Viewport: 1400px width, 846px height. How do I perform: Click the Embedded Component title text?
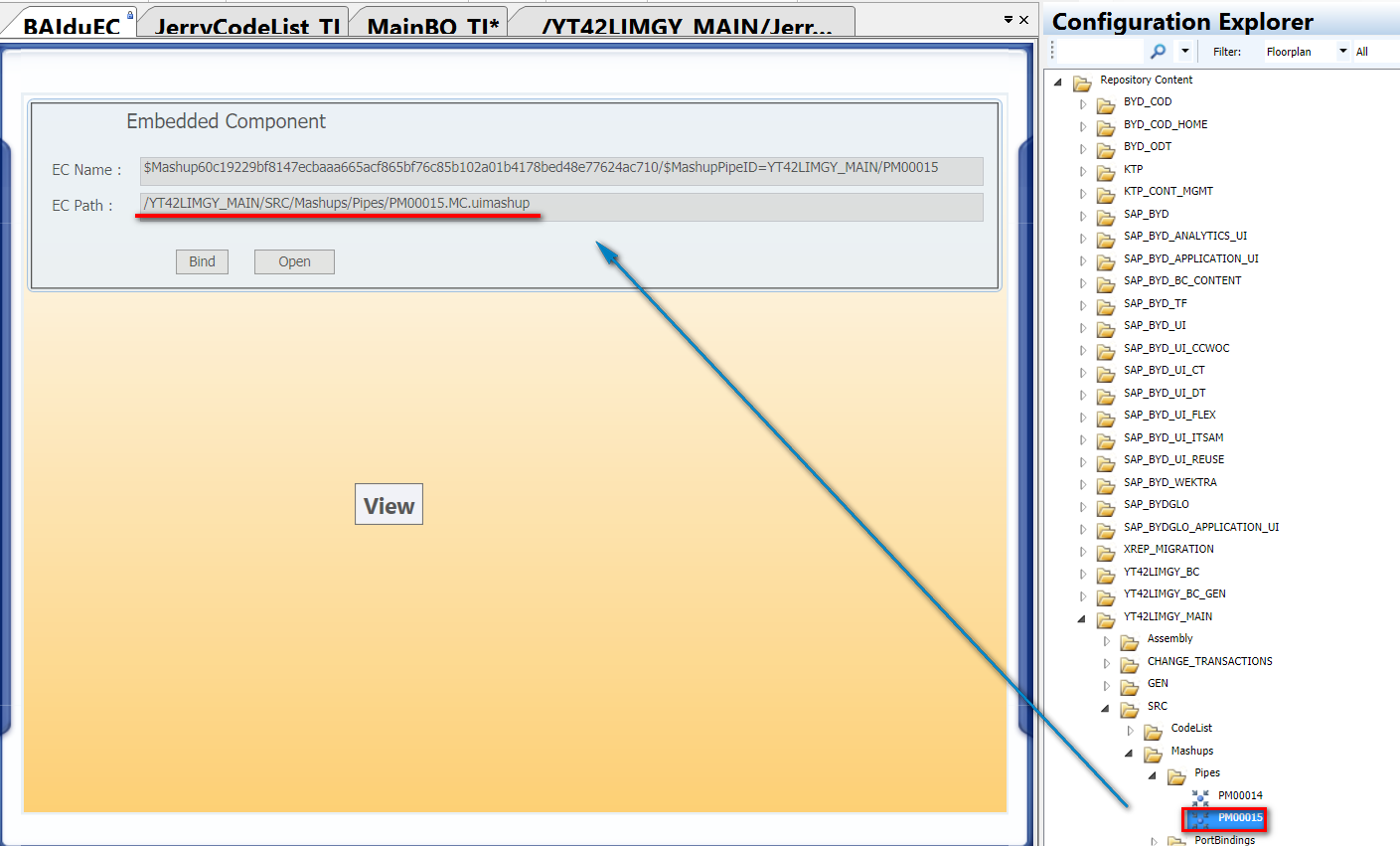pos(226,121)
